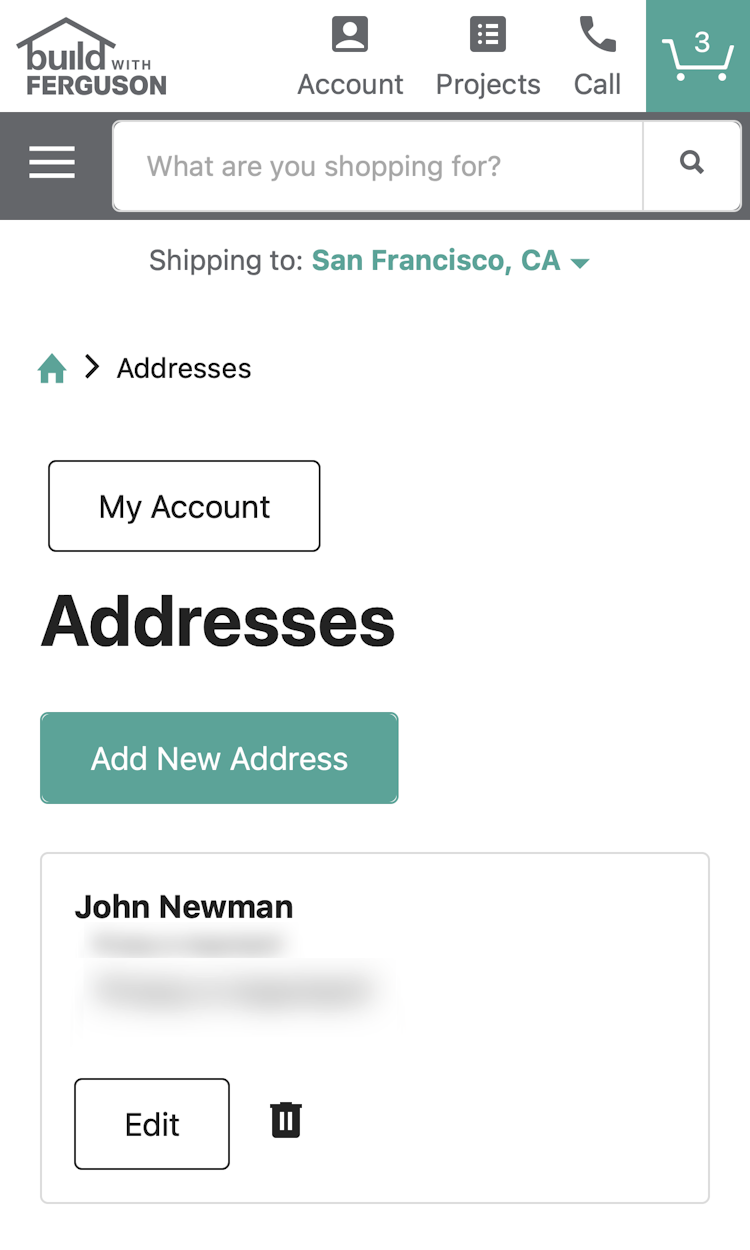
Task: Click the Add New Address button
Action: point(219,758)
